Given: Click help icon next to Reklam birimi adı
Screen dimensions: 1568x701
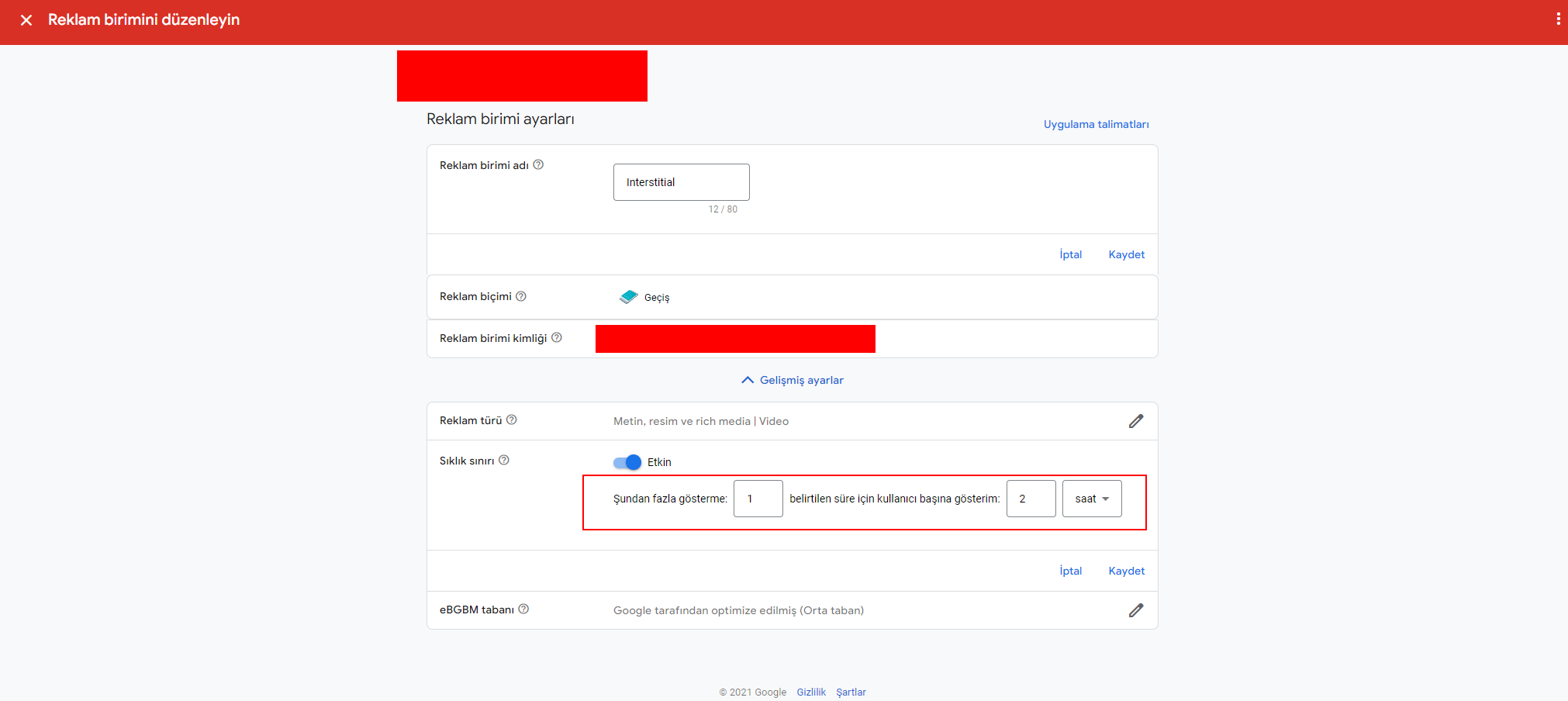Looking at the screenshot, I should coord(538,164).
